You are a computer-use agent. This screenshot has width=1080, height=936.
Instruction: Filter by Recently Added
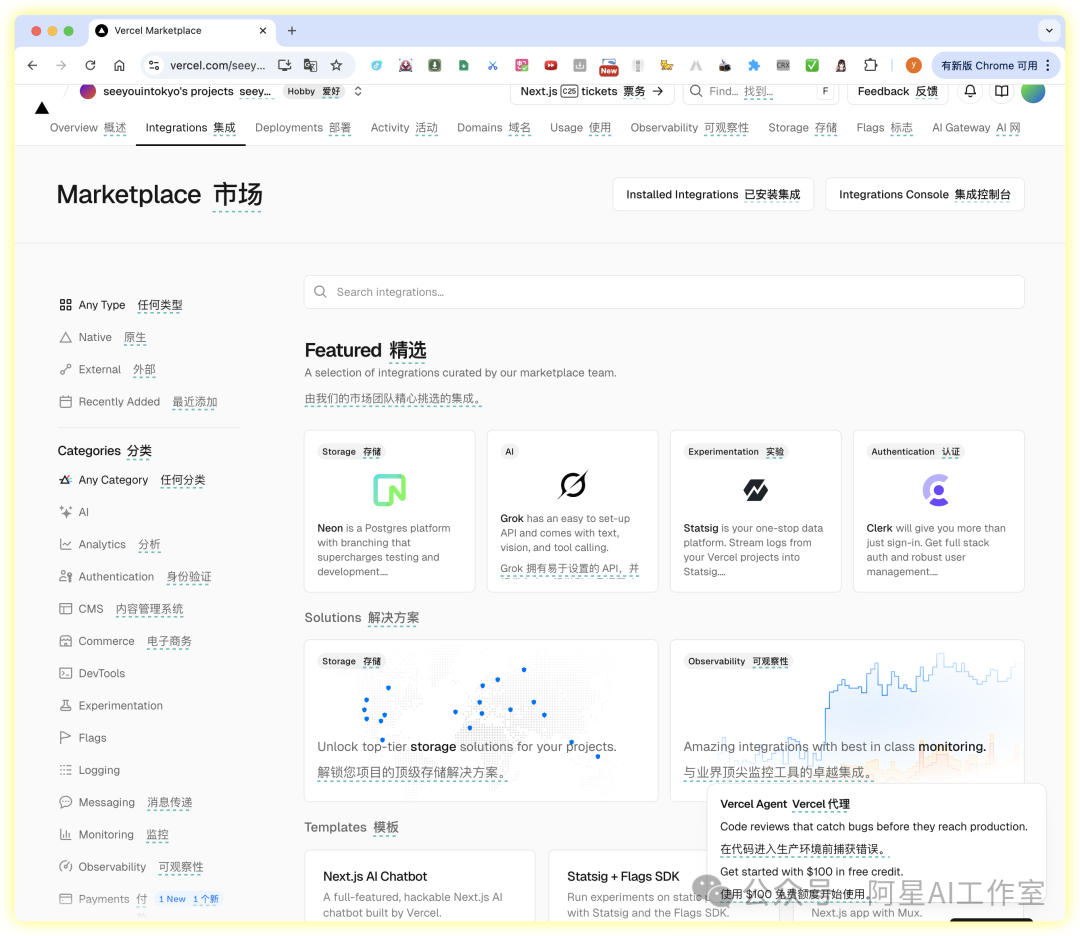pyautogui.click(x=138, y=402)
